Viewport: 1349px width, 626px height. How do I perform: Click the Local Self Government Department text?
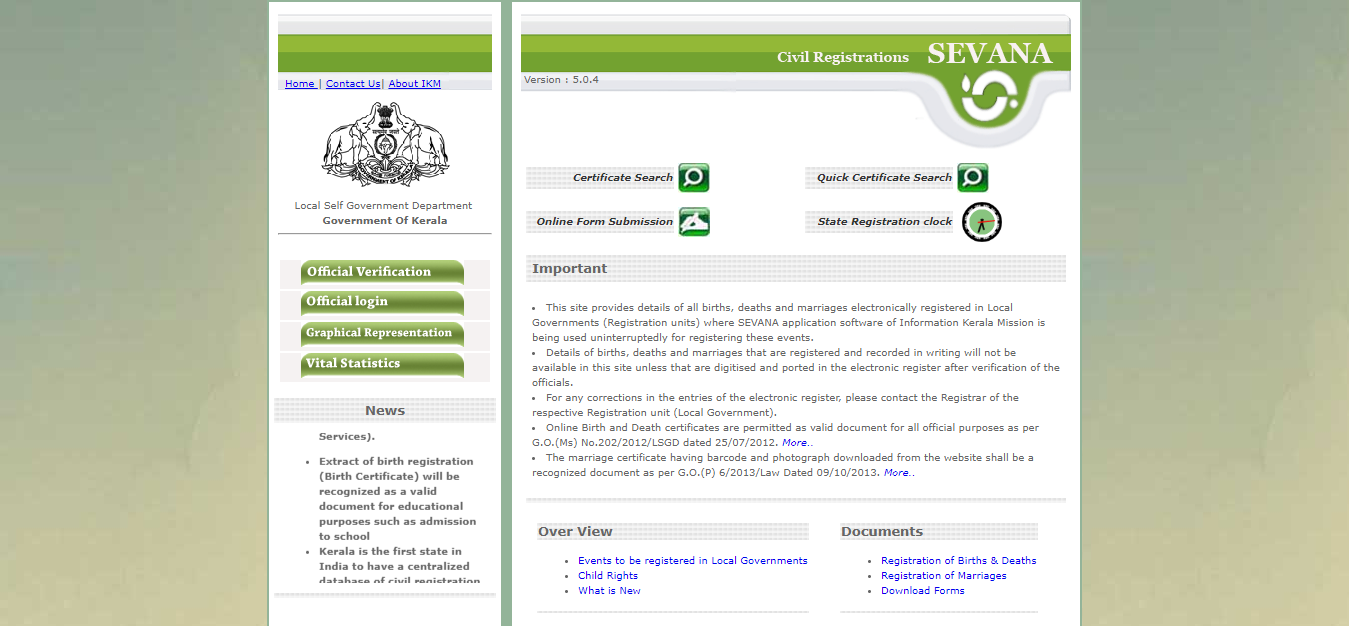coord(383,206)
